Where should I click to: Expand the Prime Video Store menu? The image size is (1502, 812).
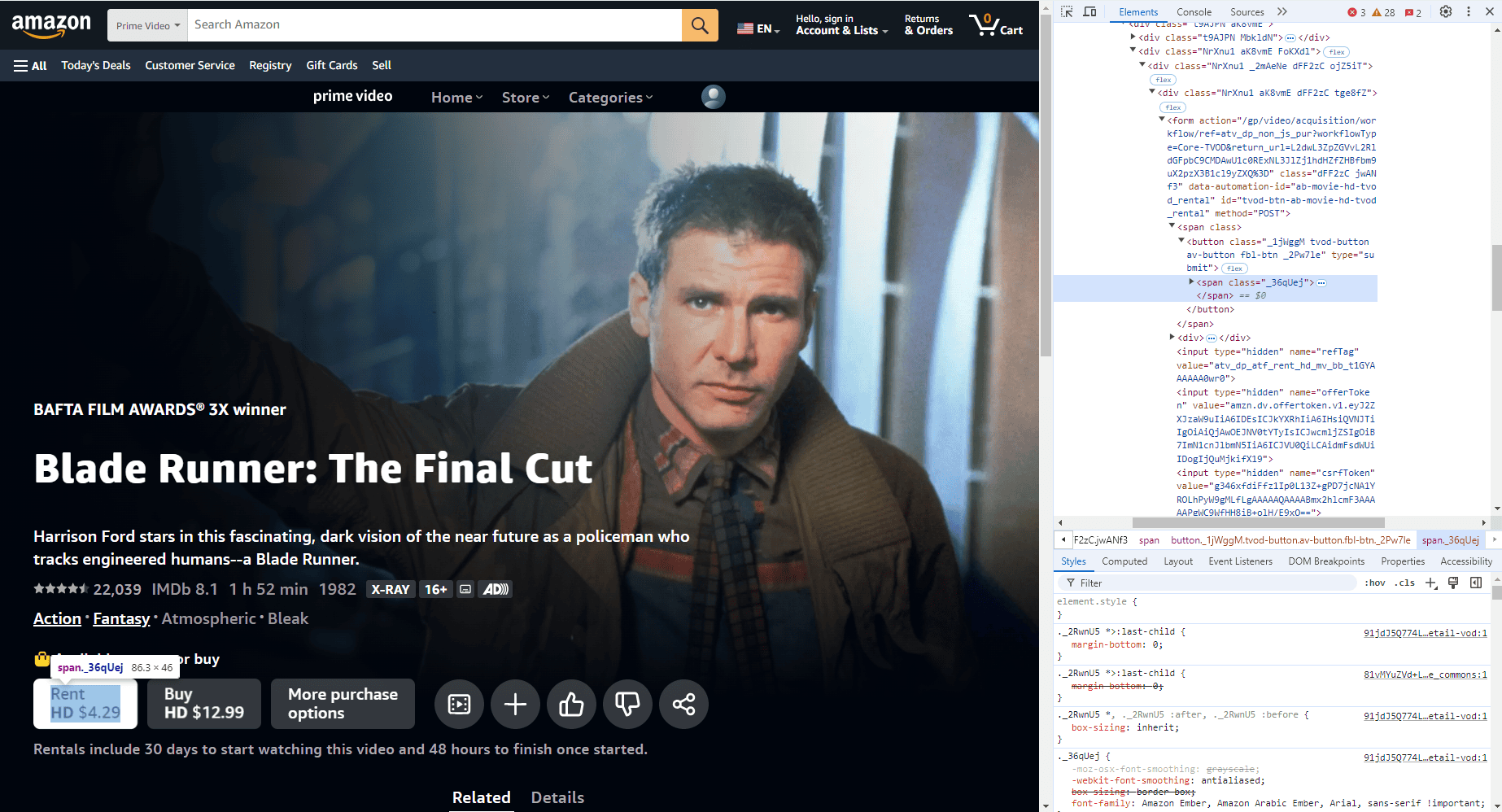click(x=526, y=98)
